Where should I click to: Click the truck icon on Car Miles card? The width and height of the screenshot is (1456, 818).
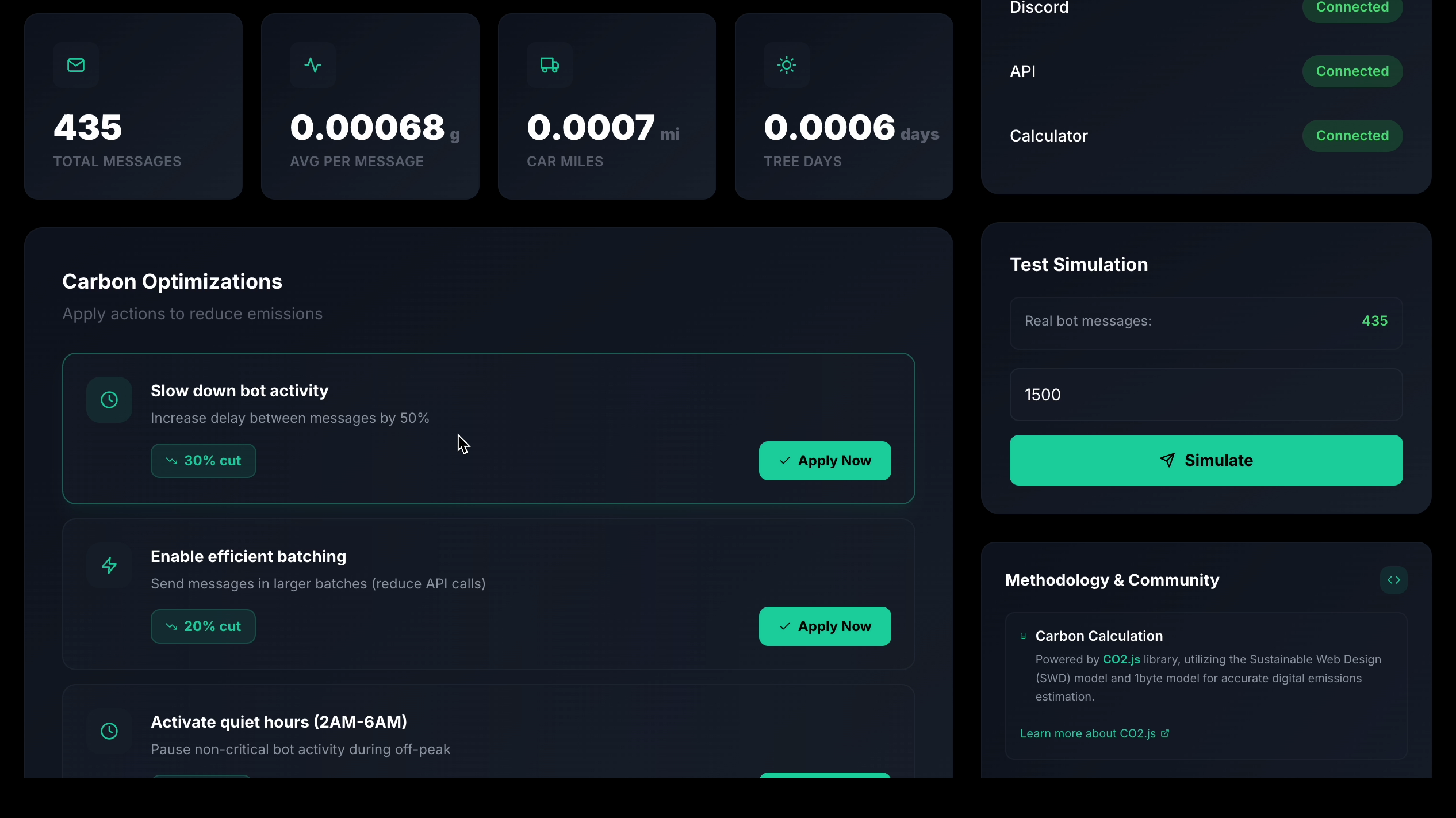[550, 65]
